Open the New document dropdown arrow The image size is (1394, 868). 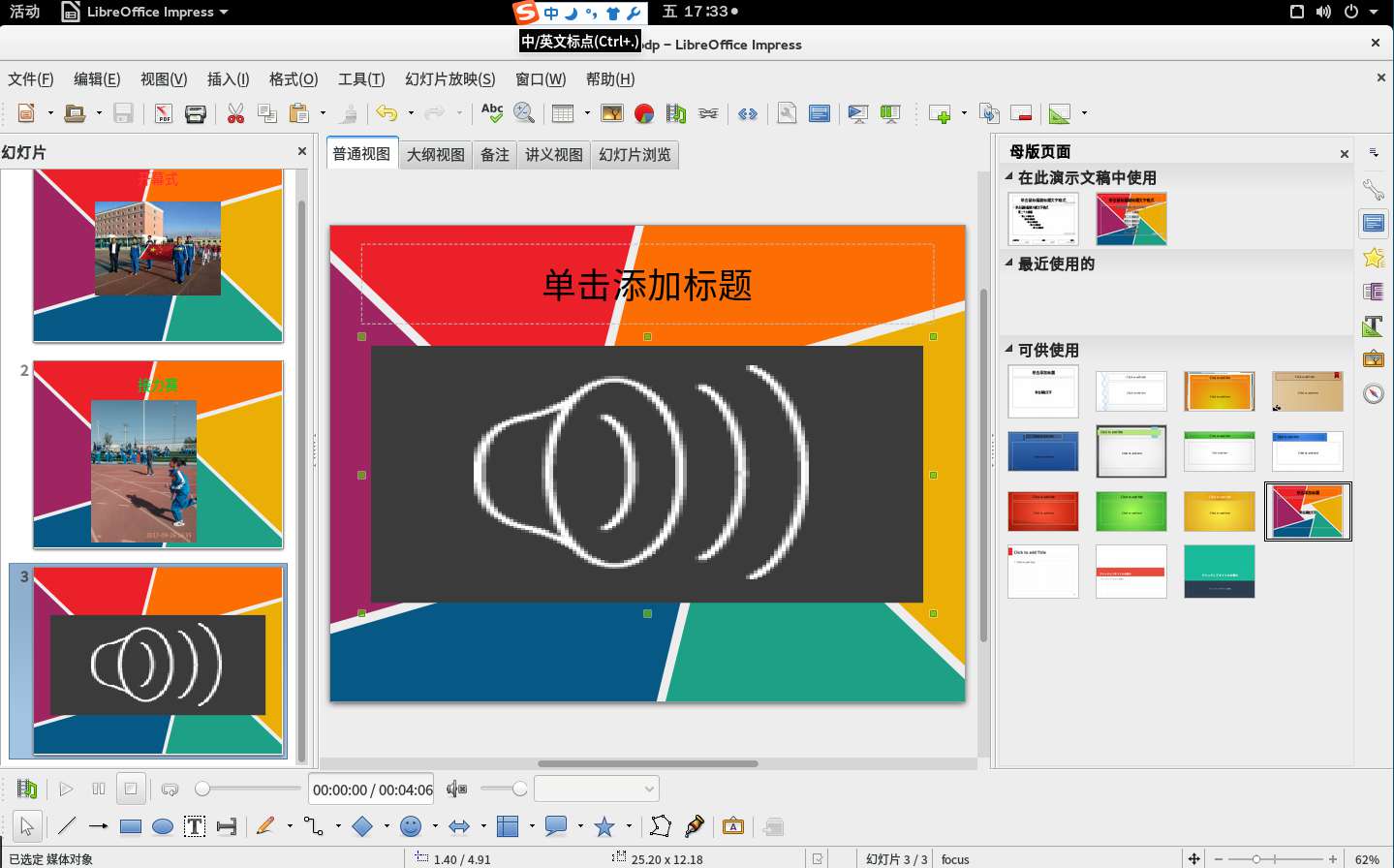pyautogui.click(x=50, y=113)
